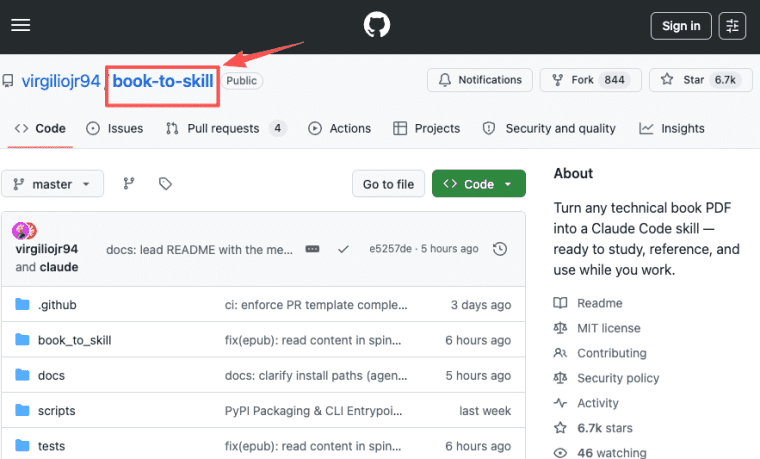Star the repository
Viewport: 760px width, 459px height.
click(x=701, y=80)
